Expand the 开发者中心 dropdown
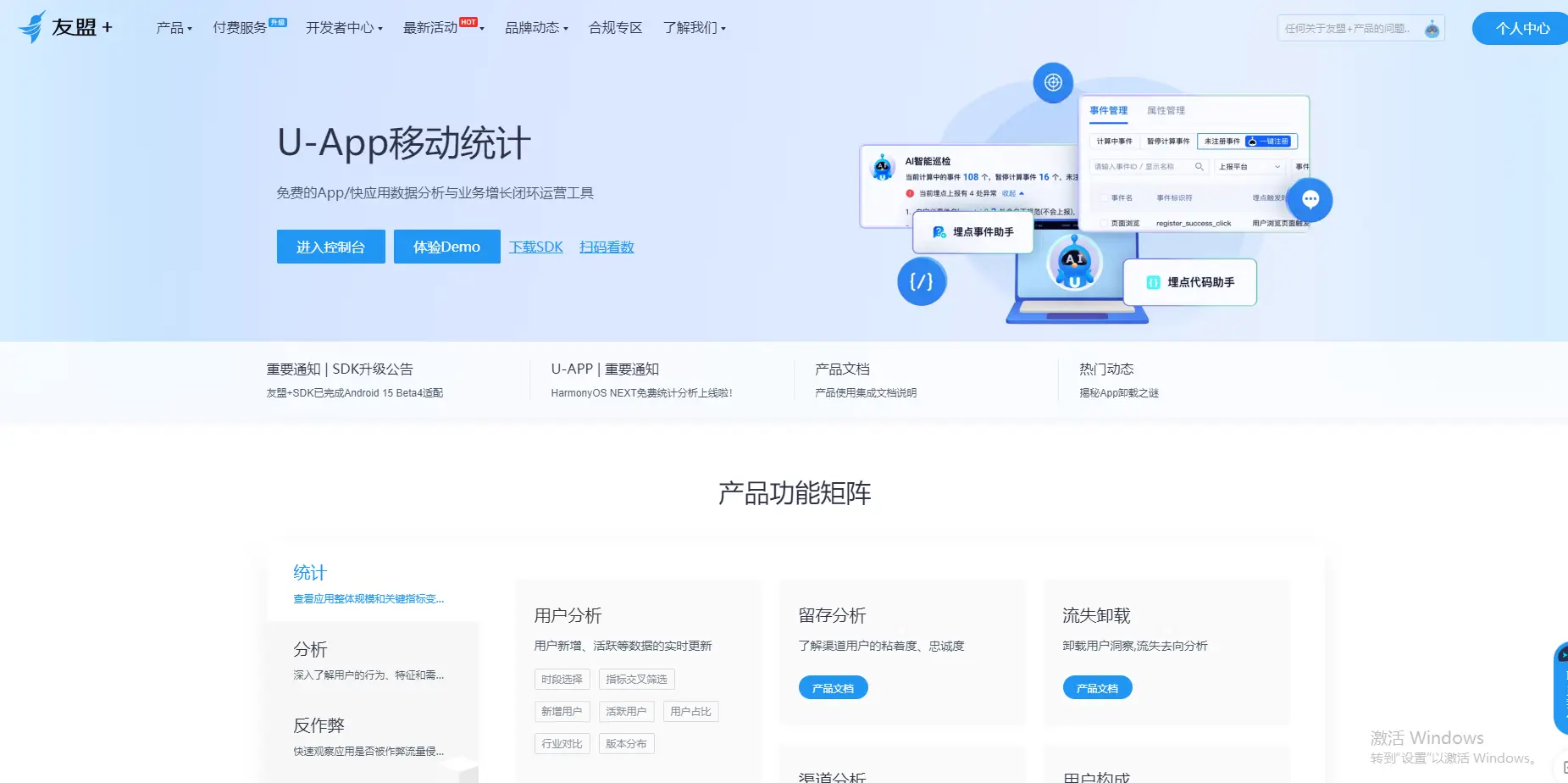This screenshot has width=1568, height=783. click(344, 28)
